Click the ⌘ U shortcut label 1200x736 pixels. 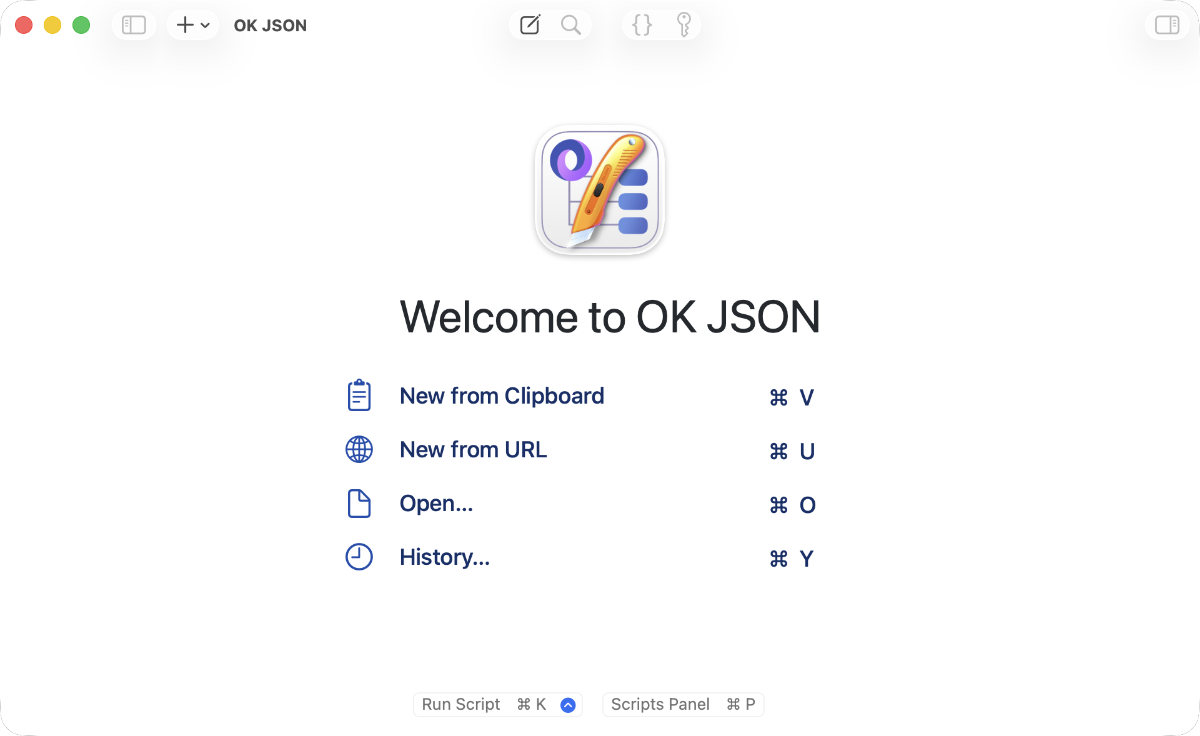(x=792, y=452)
